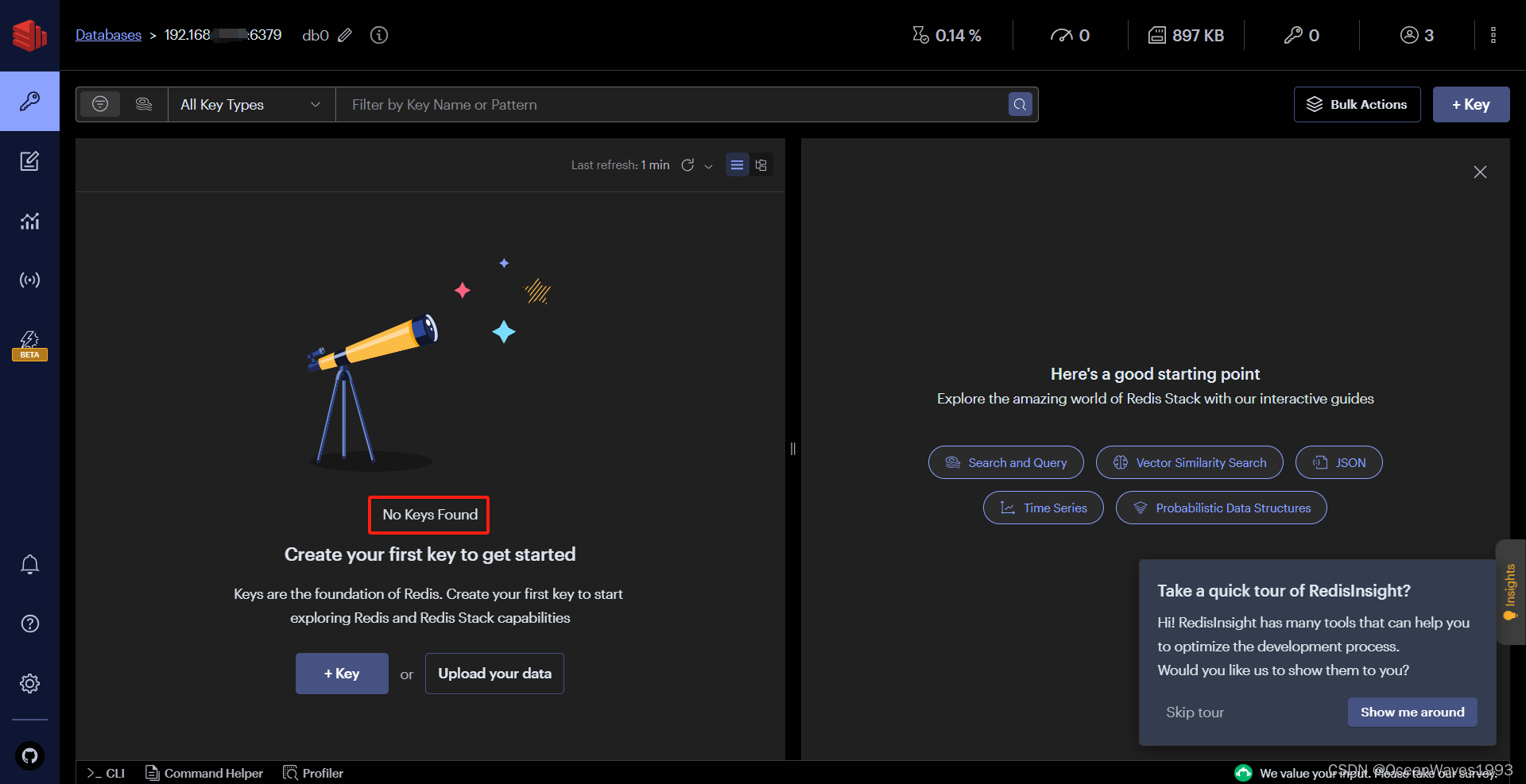View commands per second stat

coord(1070,35)
